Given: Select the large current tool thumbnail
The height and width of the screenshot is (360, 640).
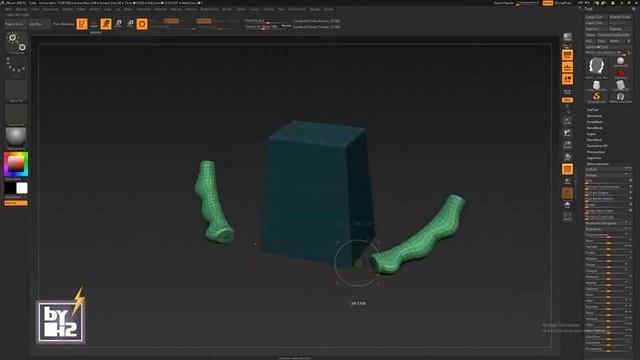Looking at the screenshot, I should [596, 67].
